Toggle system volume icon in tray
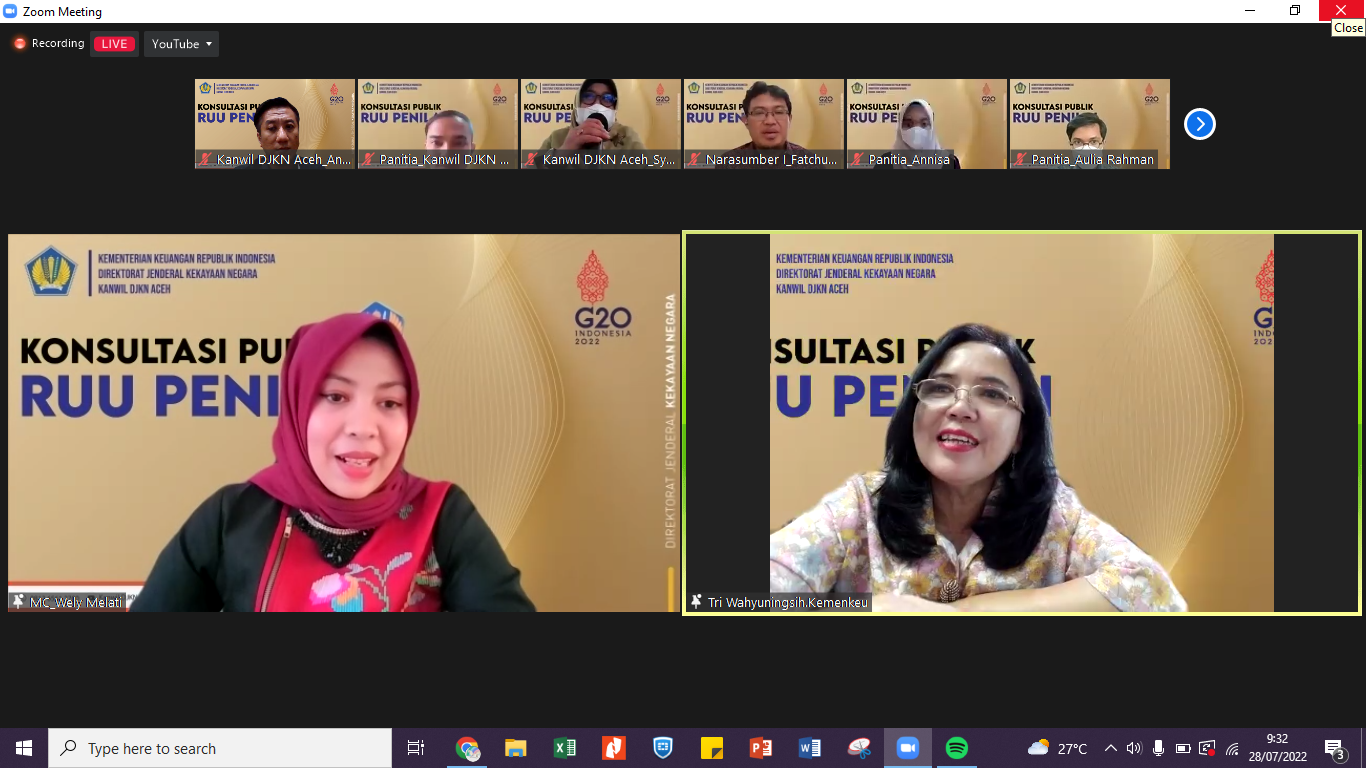The height and width of the screenshot is (768, 1366). click(x=1133, y=748)
